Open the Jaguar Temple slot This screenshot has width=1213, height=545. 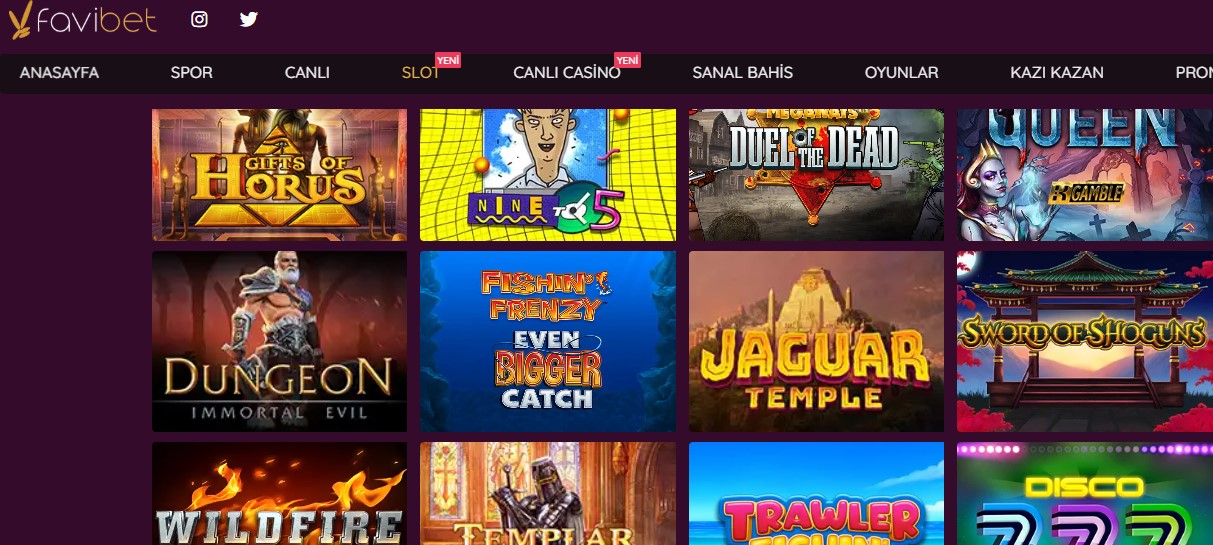[816, 341]
